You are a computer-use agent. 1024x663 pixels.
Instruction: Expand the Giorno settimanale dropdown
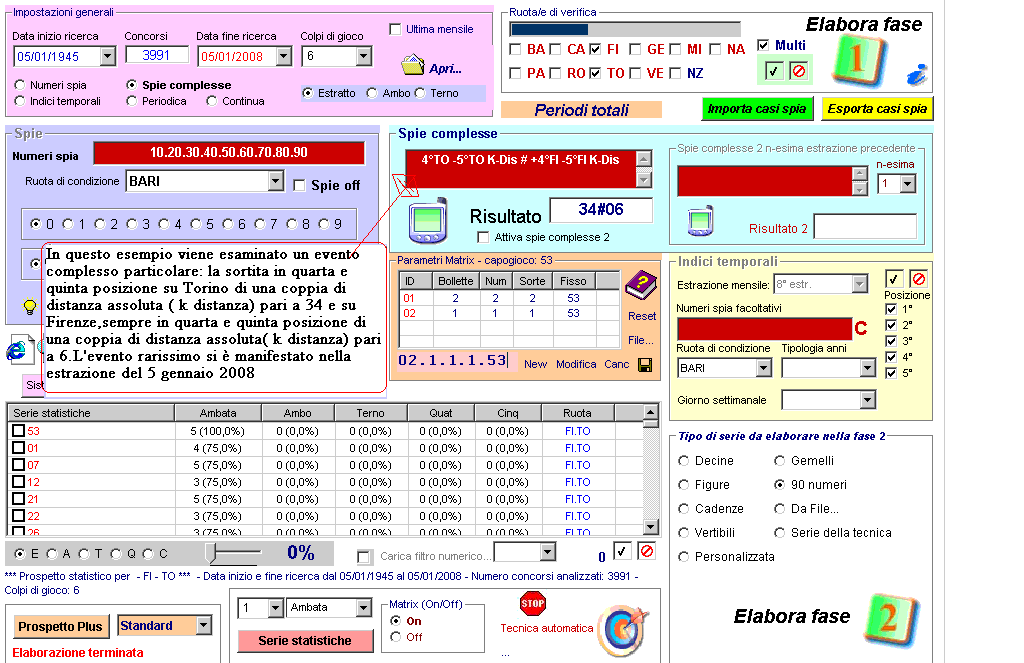tap(867, 400)
